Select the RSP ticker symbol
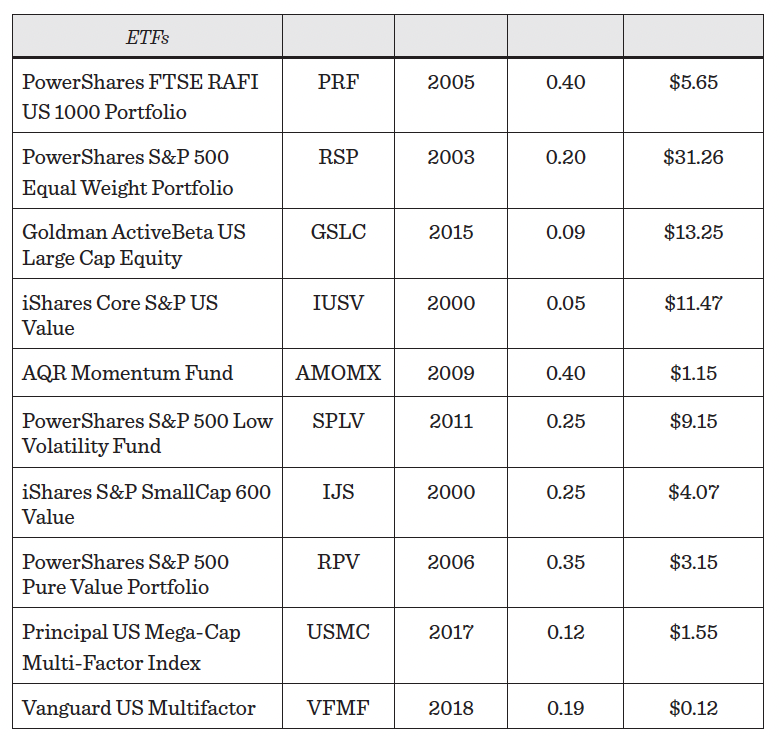The height and width of the screenshot is (736, 780). (x=338, y=157)
